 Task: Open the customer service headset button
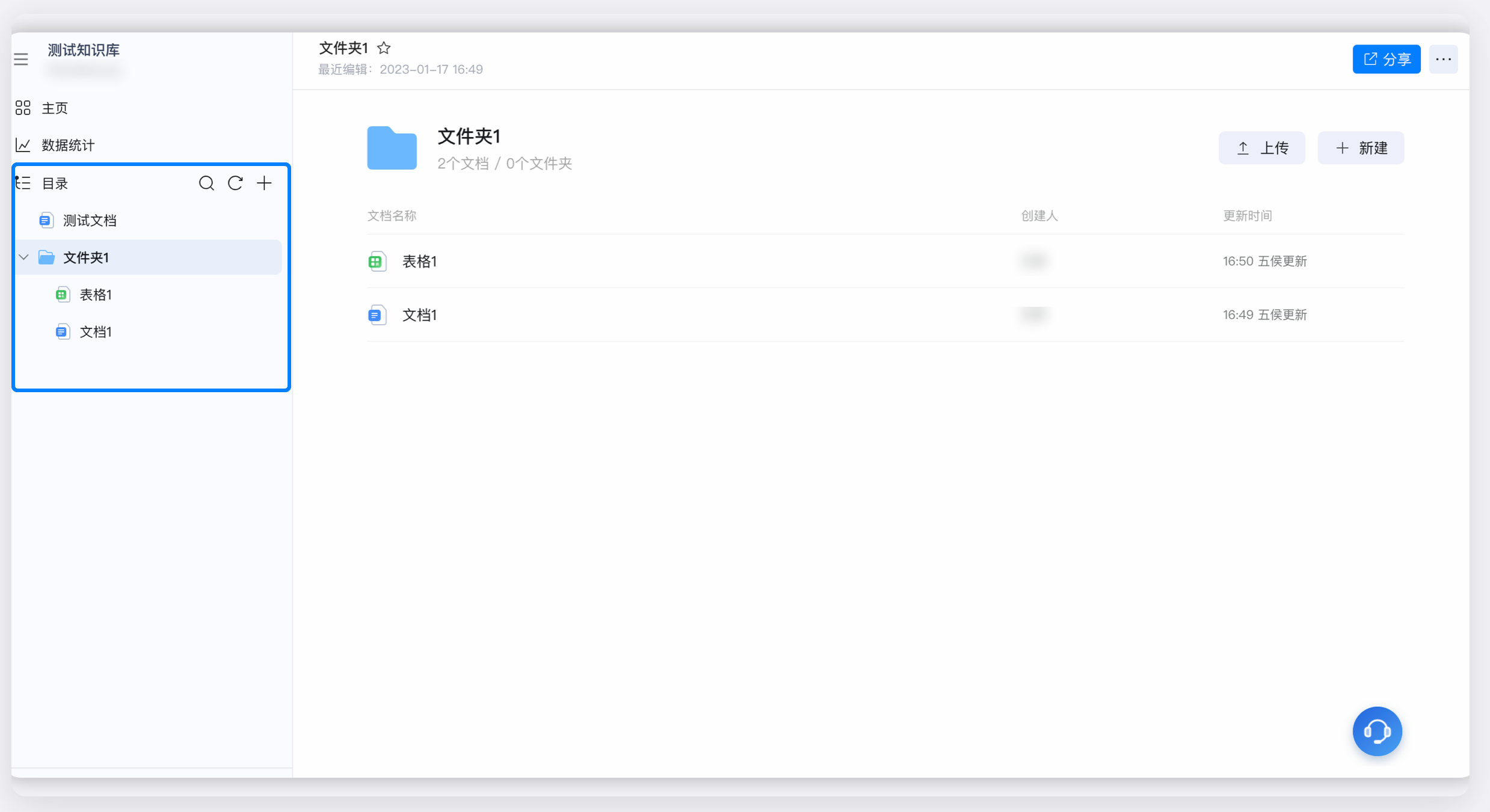point(1377,731)
